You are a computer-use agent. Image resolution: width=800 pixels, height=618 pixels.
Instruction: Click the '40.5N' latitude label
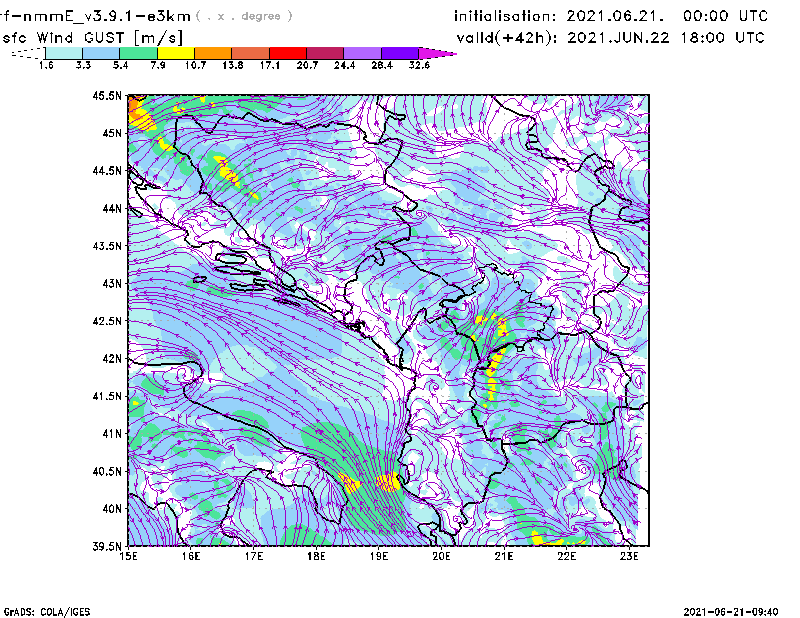pos(107,471)
